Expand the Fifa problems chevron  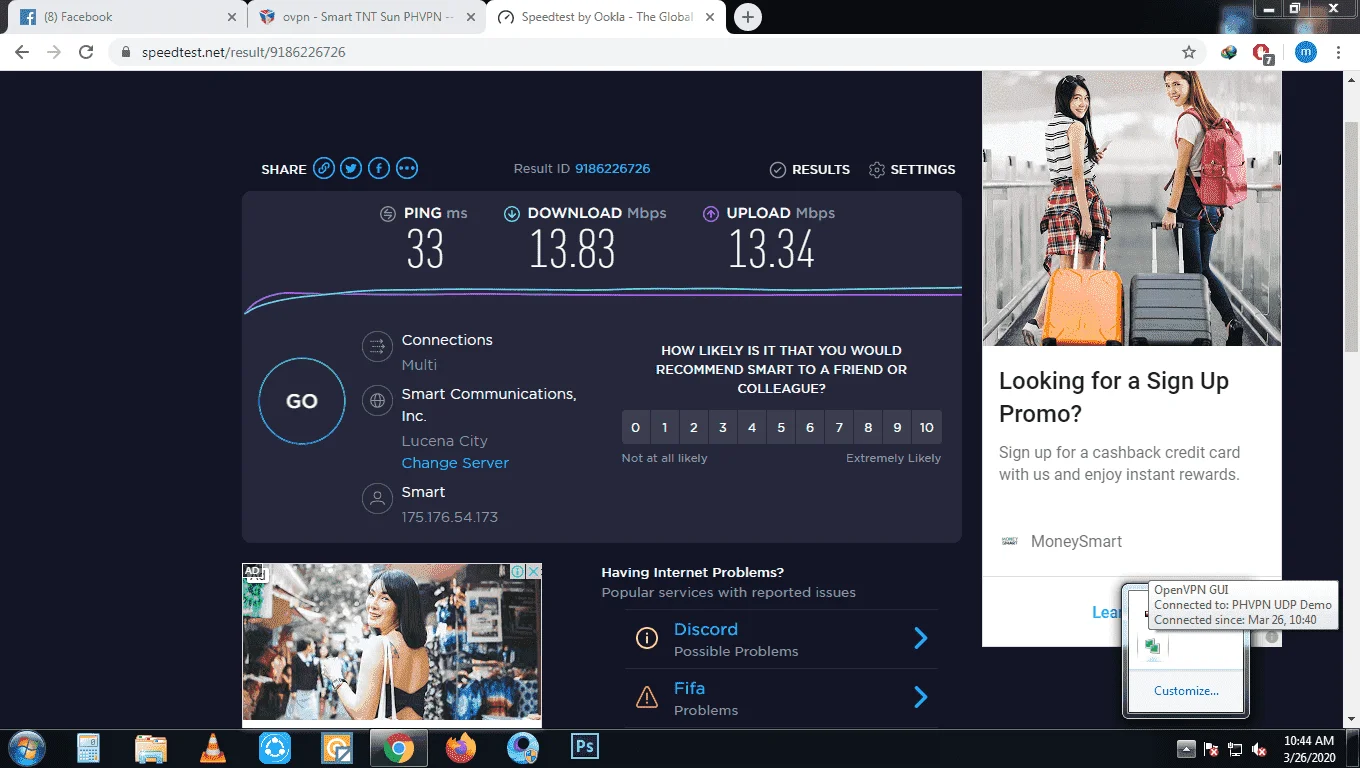click(921, 697)
